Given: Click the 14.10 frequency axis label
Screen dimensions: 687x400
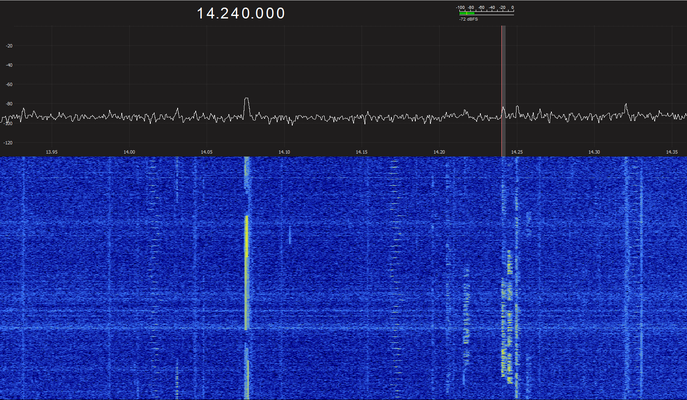Looking at the screenshot, I should click(284, 152).
